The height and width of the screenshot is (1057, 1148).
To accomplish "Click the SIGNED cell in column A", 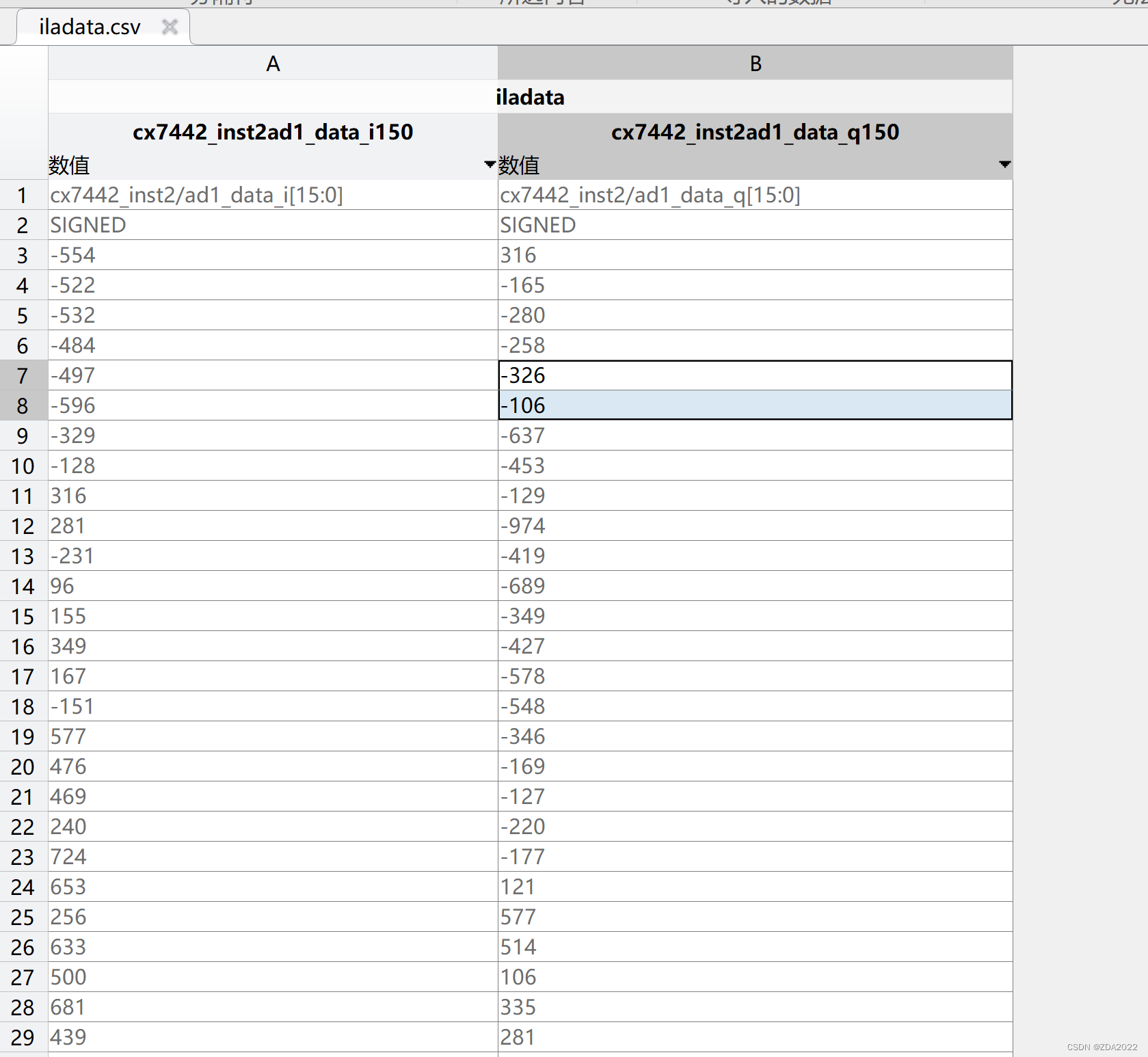I will coord(272,225).
